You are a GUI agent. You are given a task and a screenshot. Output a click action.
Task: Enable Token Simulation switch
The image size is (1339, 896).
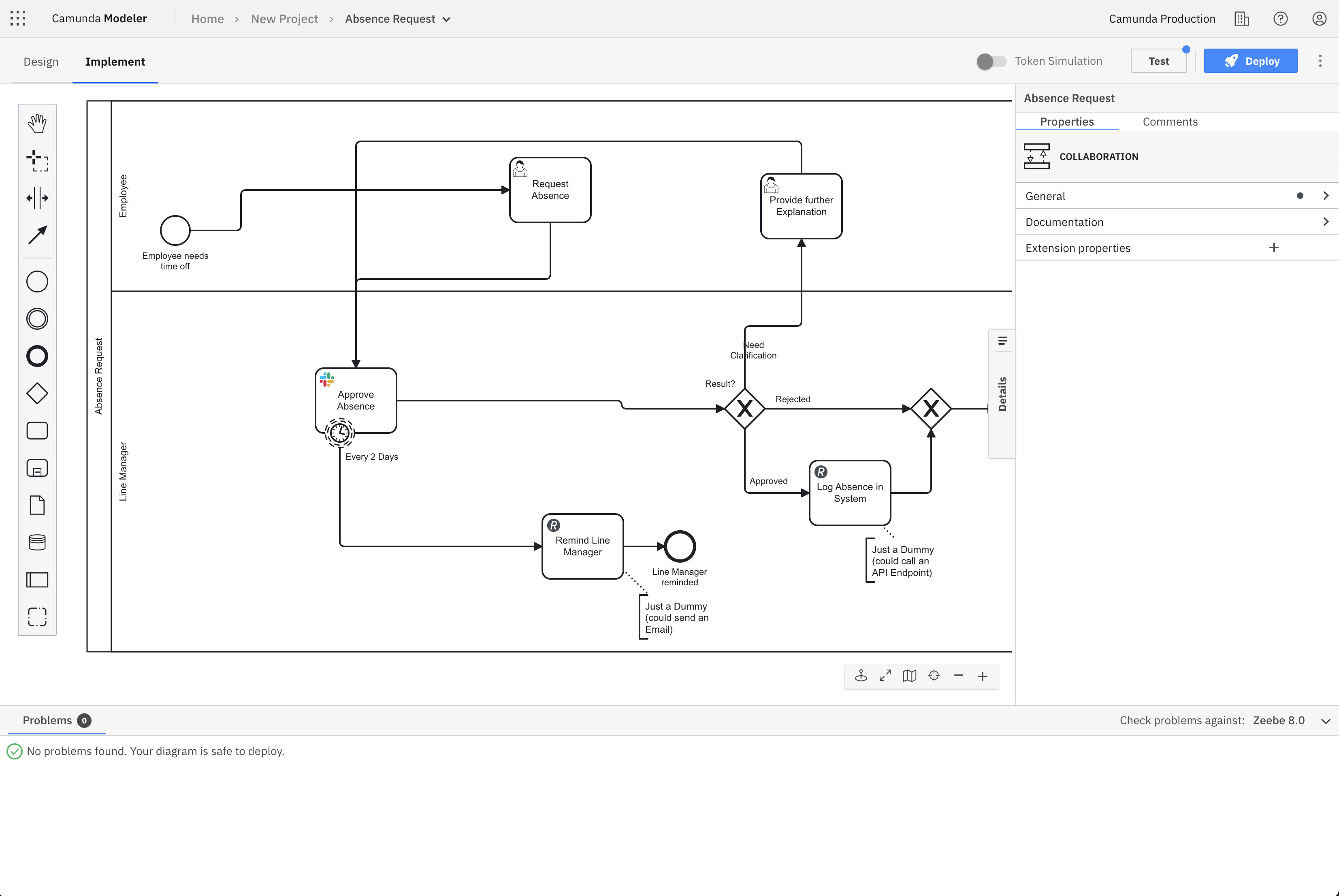[x=991, y=61]
